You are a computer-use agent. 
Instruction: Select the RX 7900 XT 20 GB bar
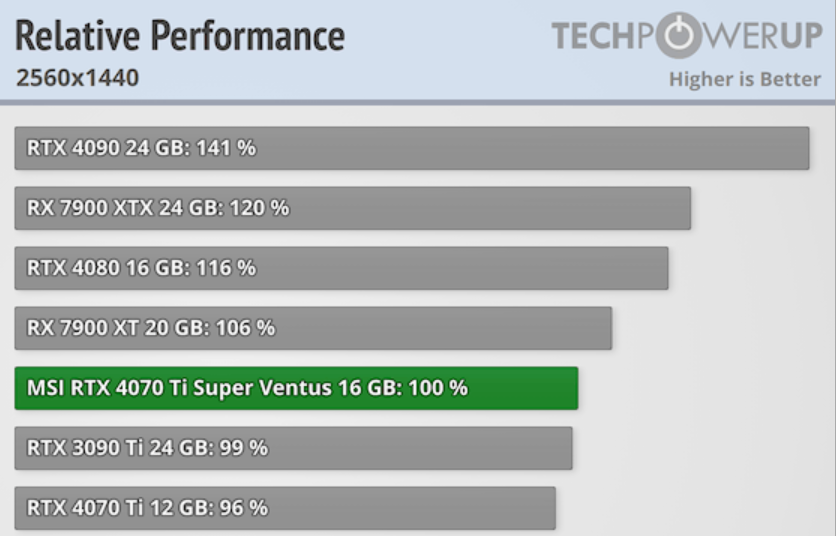tap(313, 328)
